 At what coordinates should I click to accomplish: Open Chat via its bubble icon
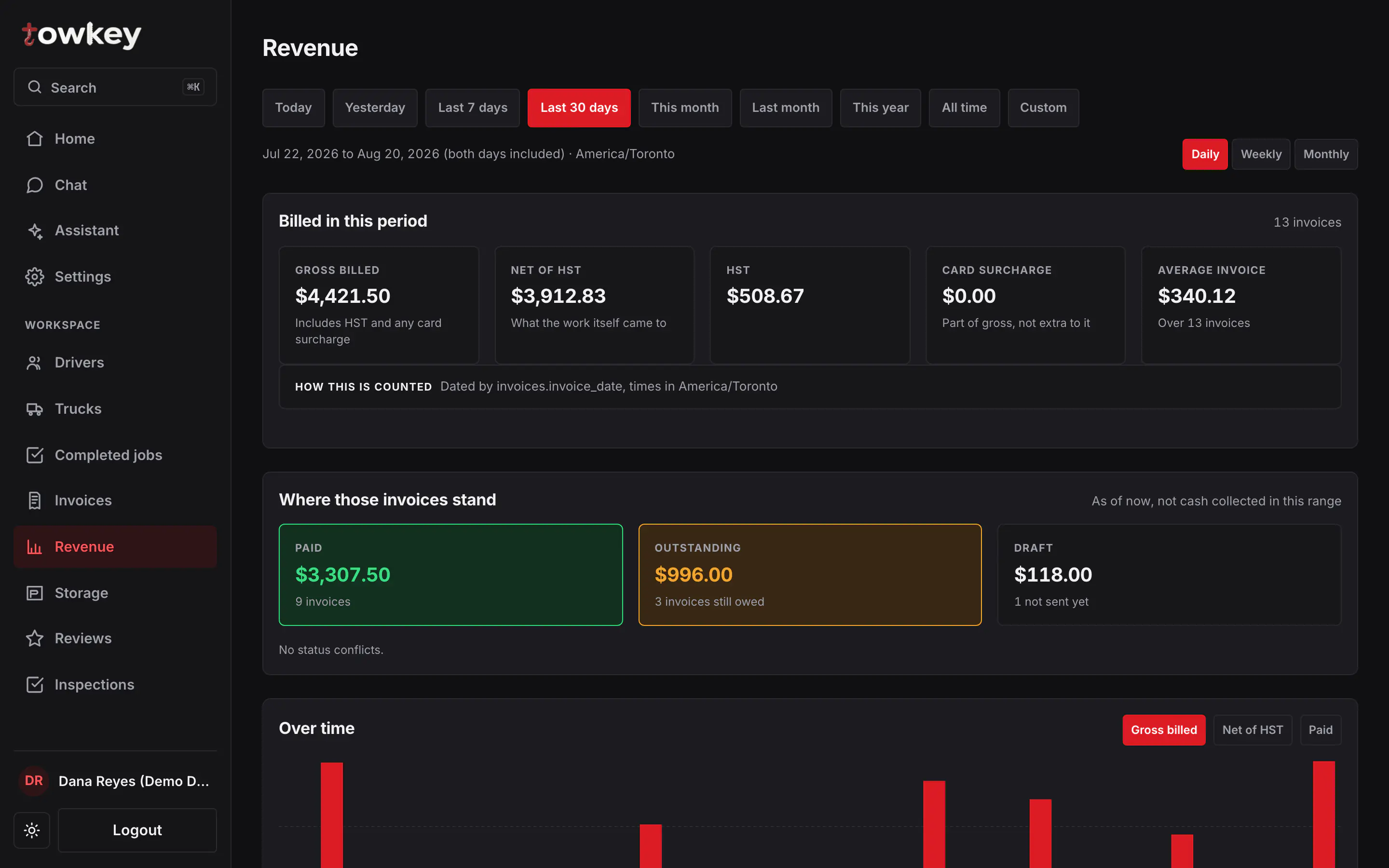(x=34, y=185)
